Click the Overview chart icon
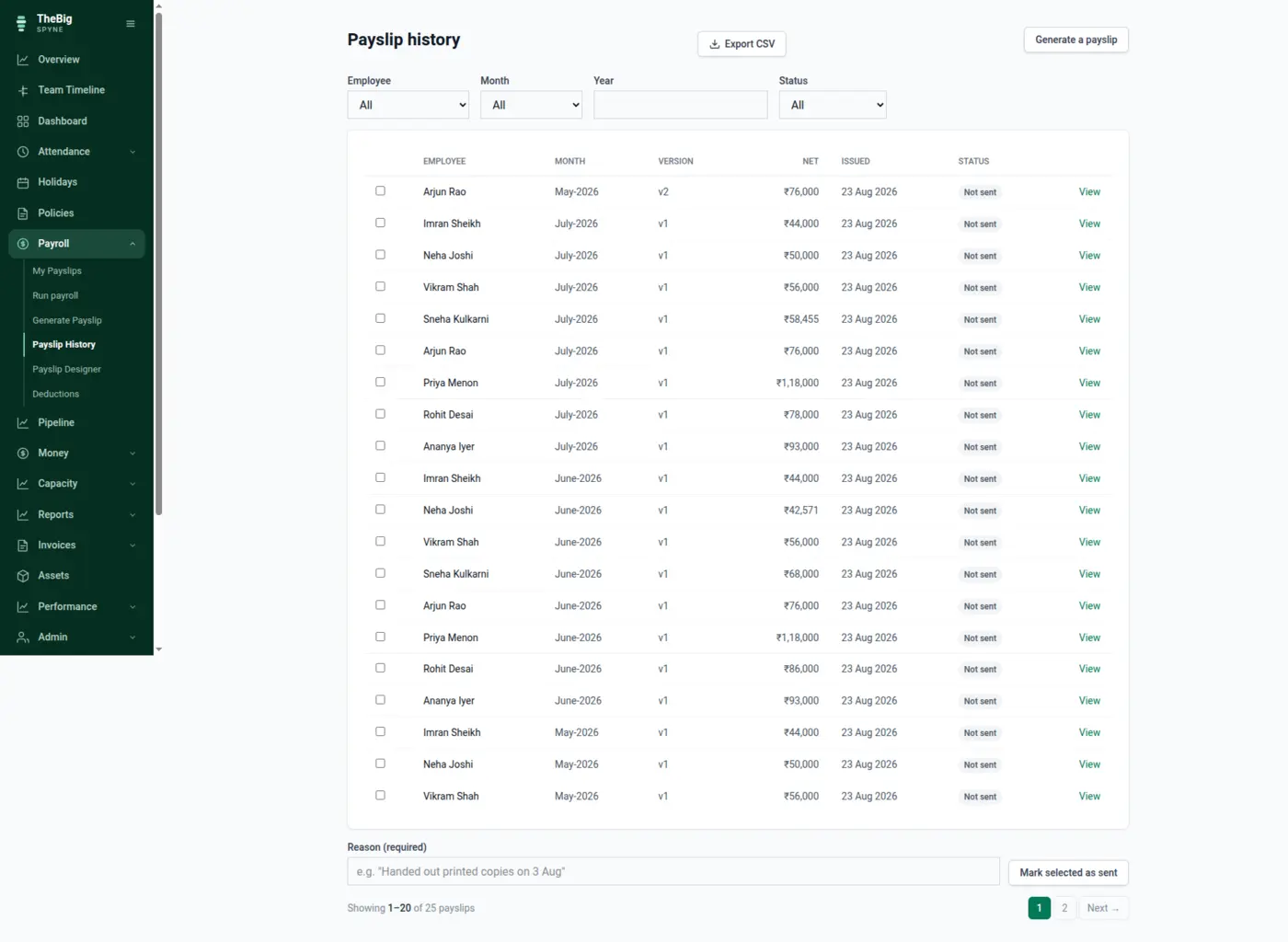 (23, 60)
